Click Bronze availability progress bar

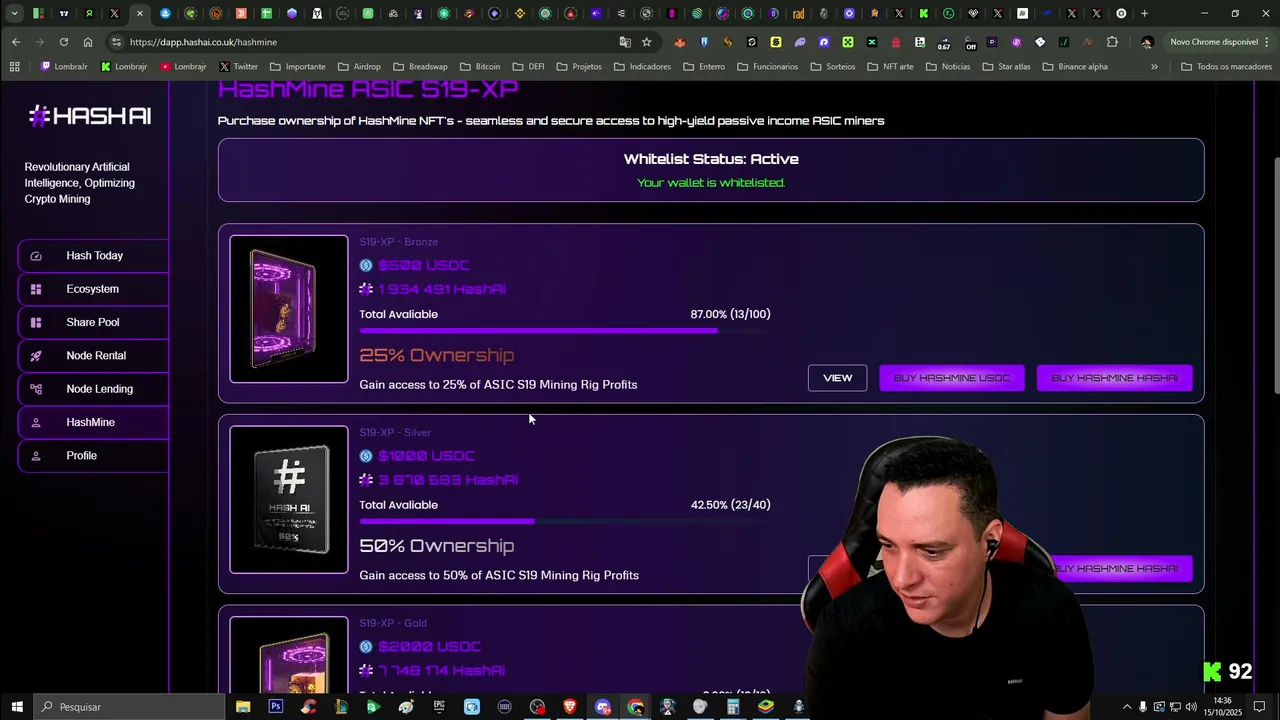click(564, 330)
